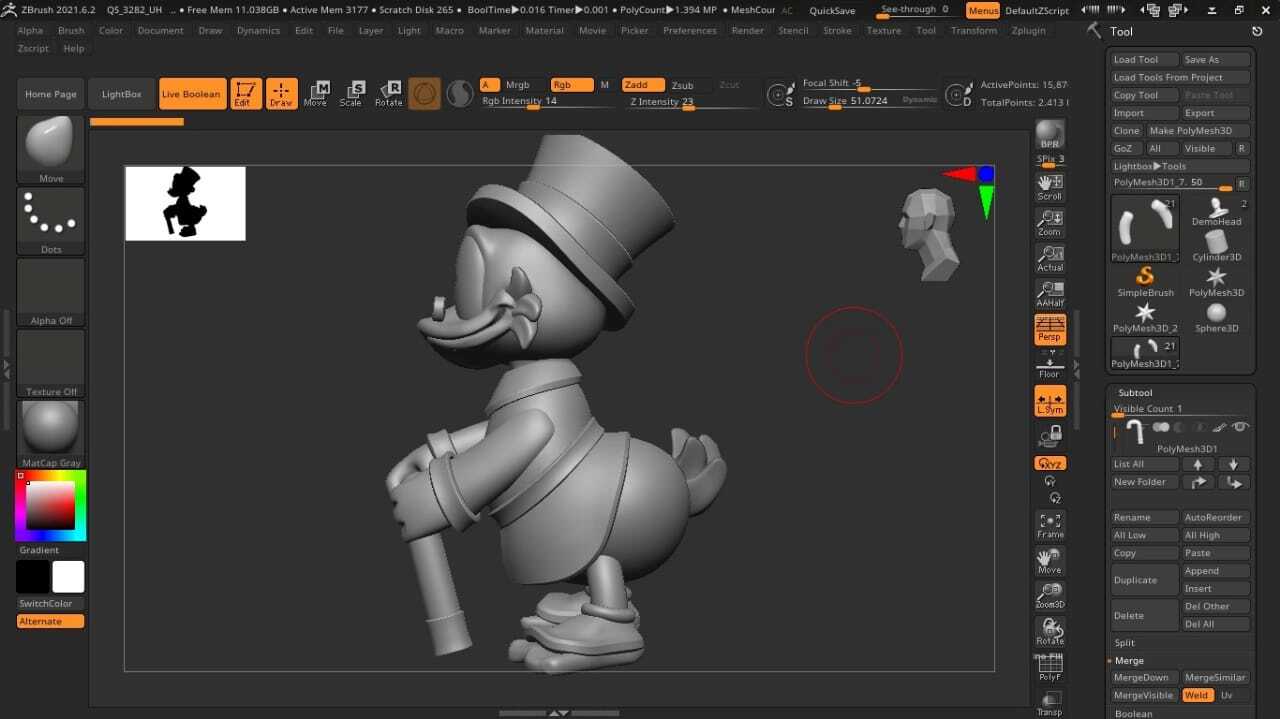Select the SimpleBrush tool

pos(1145,282)
